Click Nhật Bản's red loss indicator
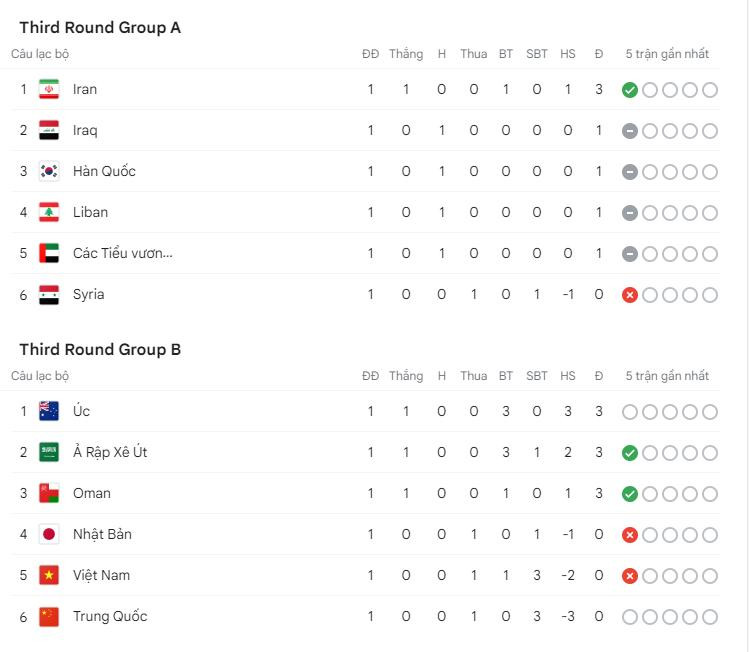Image resolution: width=749 pixels, height=652 pixels. (629, 535)
